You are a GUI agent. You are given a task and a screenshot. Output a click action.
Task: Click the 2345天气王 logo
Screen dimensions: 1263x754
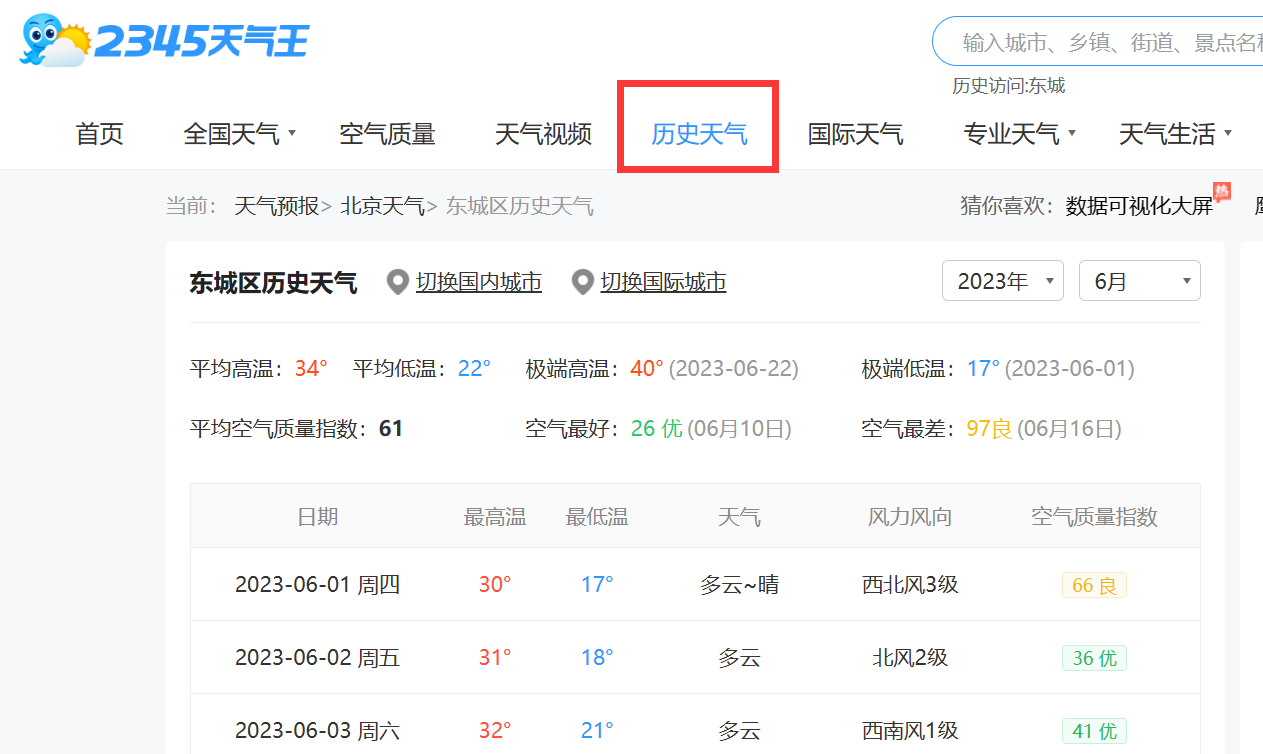pyautogui.click(x=165, y=42)
